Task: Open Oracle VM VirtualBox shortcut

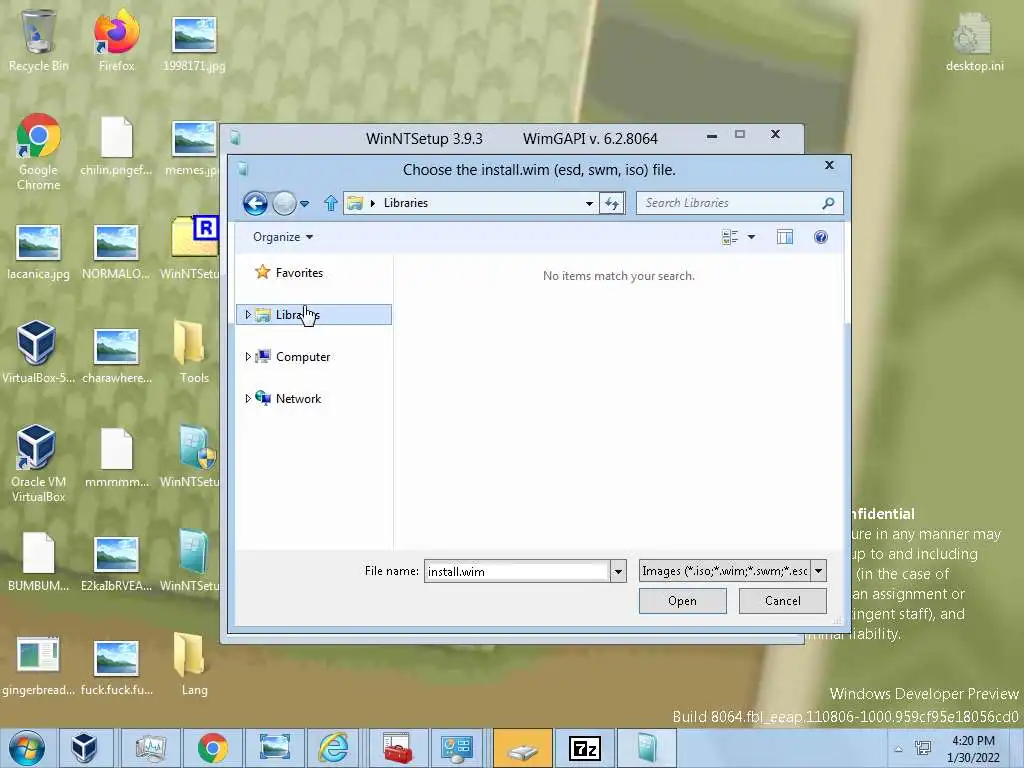Action: (x=38, y=464)
